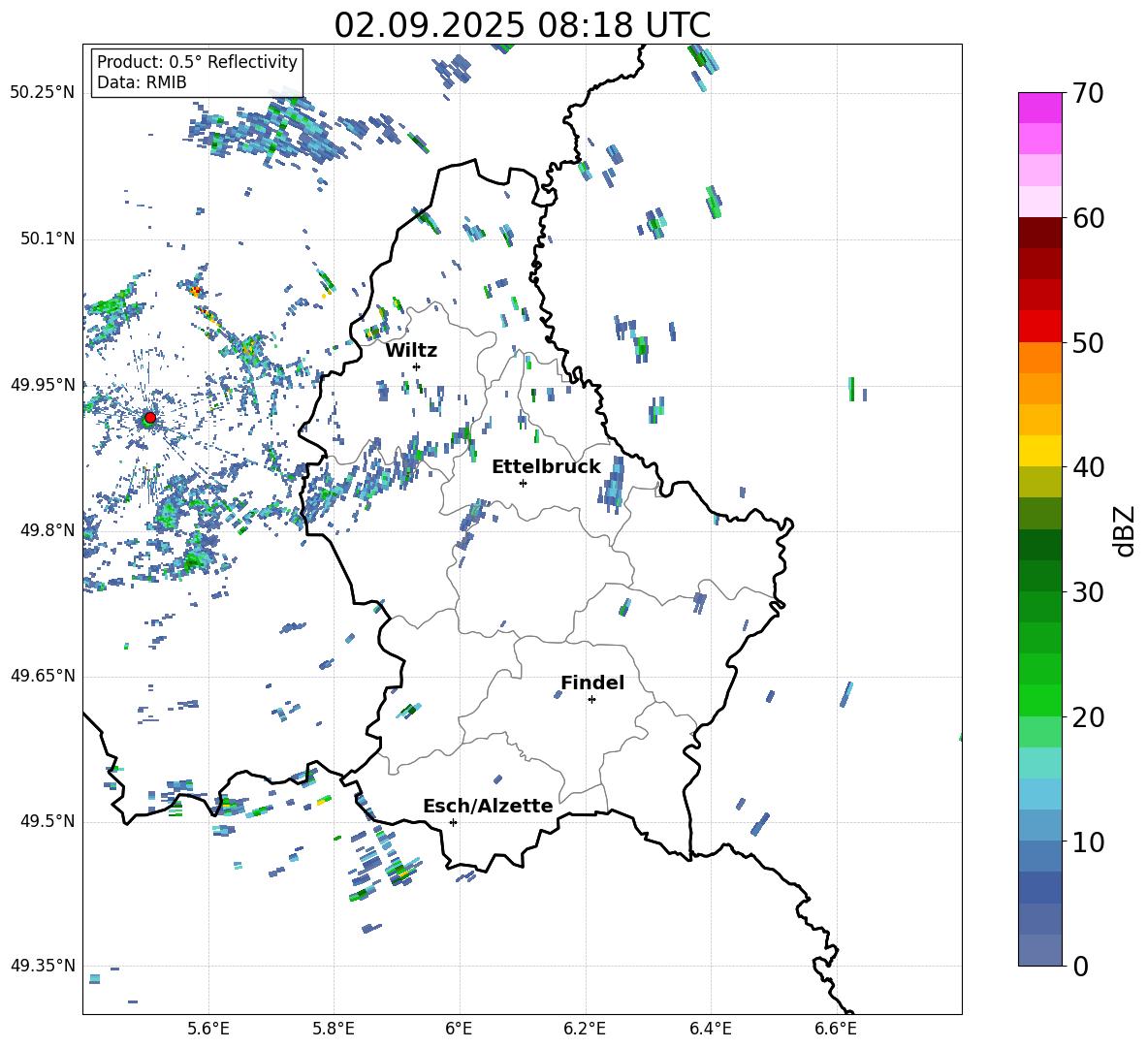Click the 49.65°N latitude label

pyautogui.click(x=42, y=675)
